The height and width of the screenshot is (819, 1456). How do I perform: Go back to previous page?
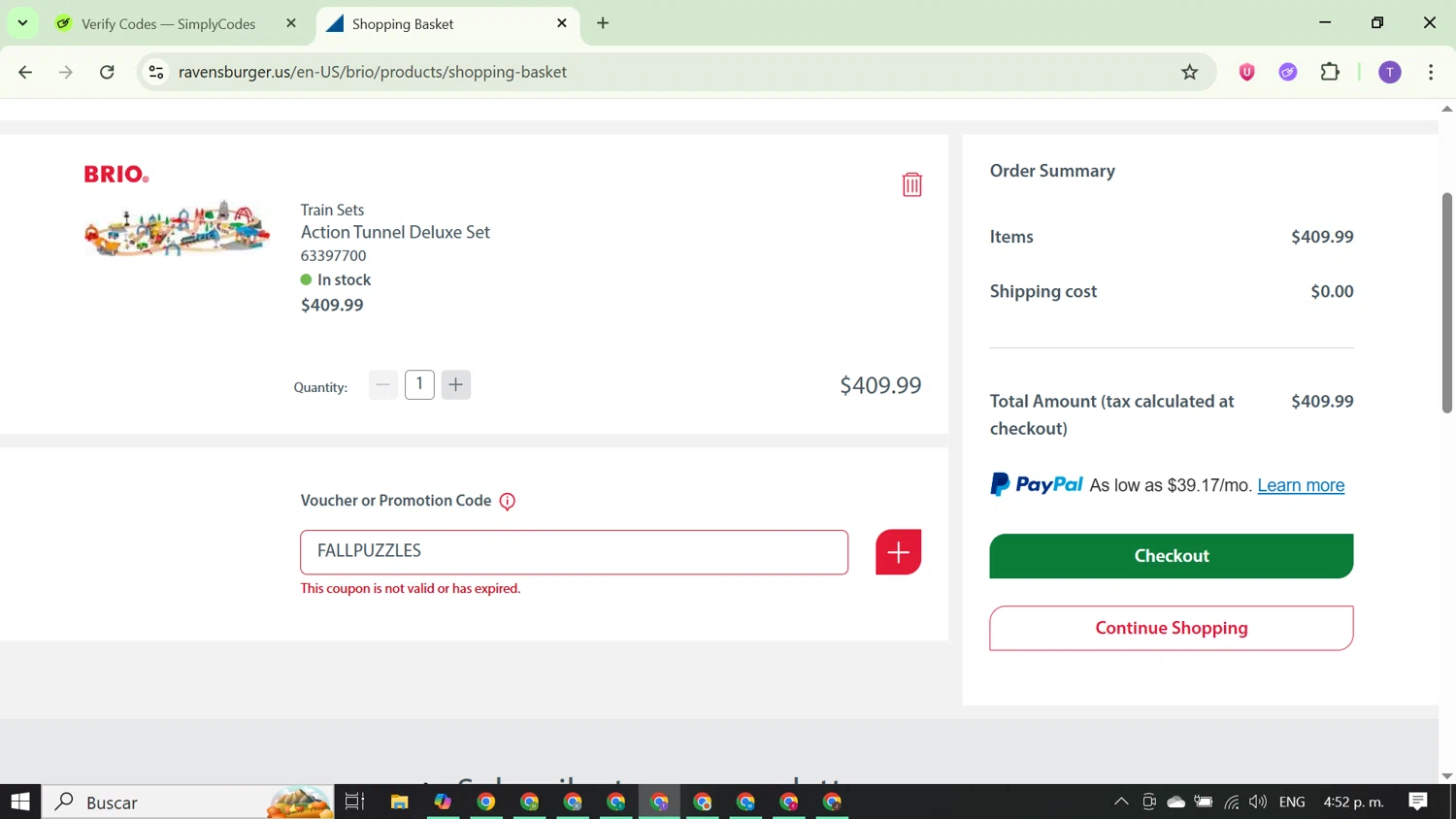point(26,72)
